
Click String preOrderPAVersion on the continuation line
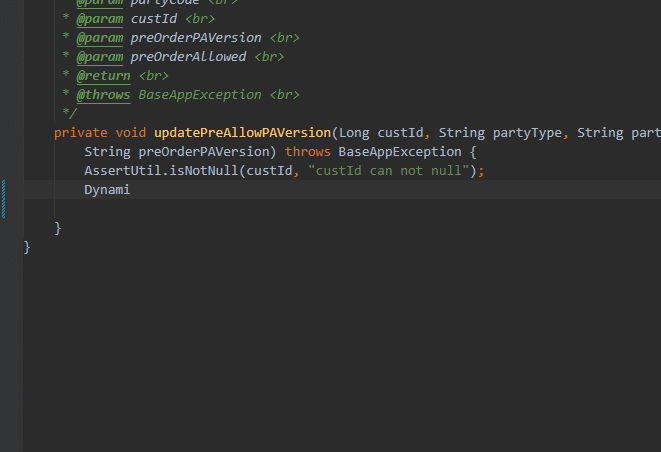(180, 152)
